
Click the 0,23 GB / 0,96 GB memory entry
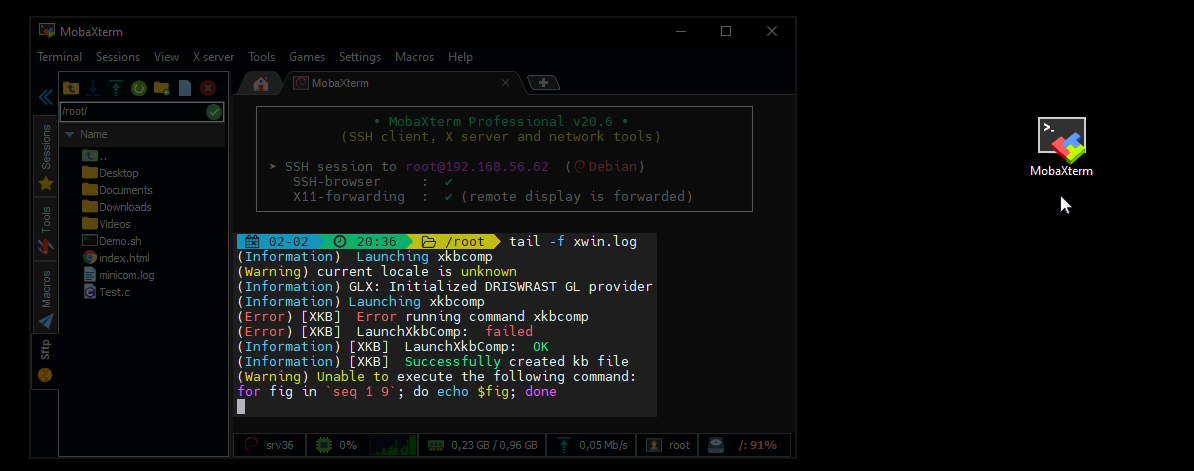click(x=483, y=445)
